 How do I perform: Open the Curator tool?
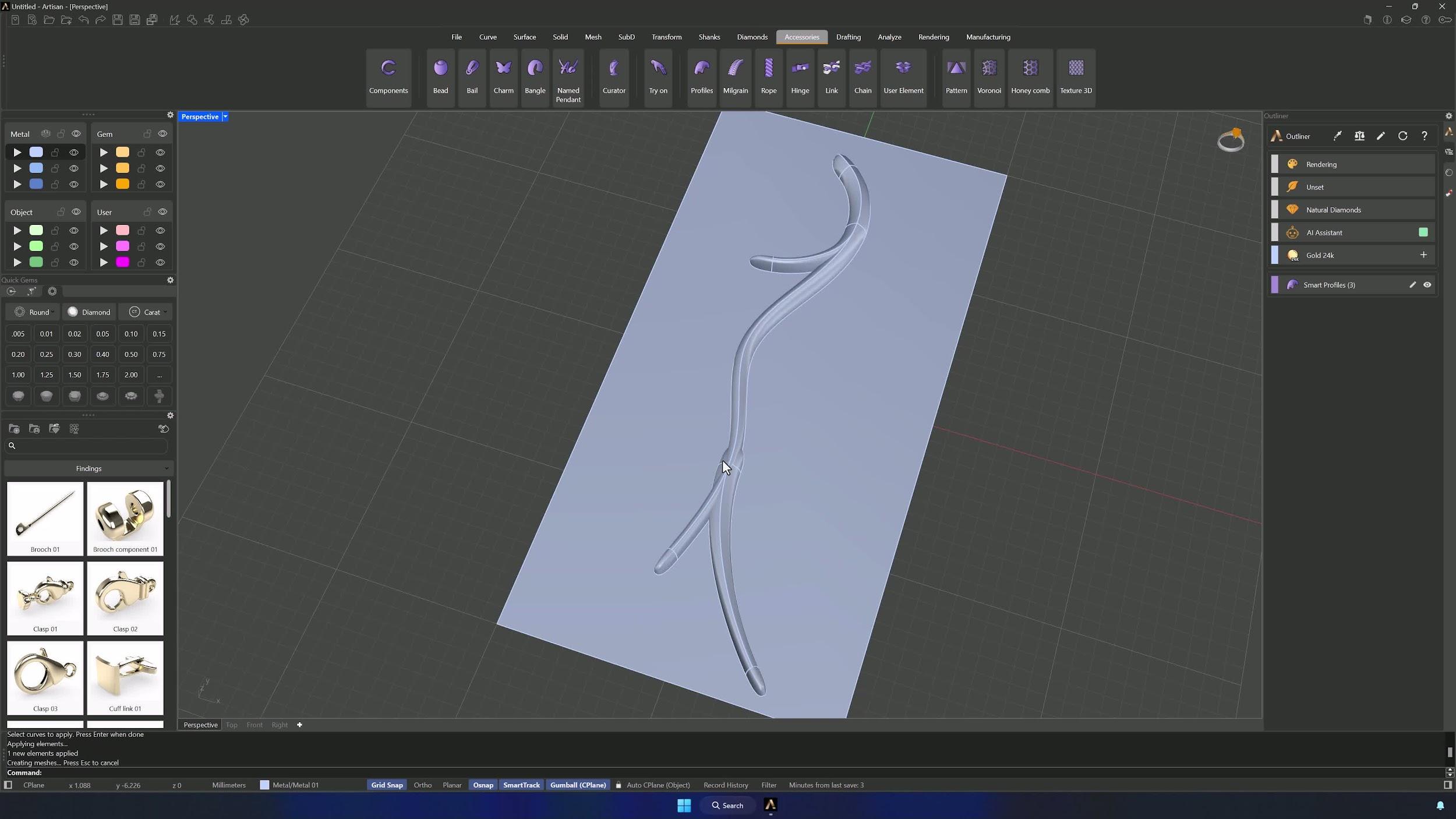(x=614, y=77)
